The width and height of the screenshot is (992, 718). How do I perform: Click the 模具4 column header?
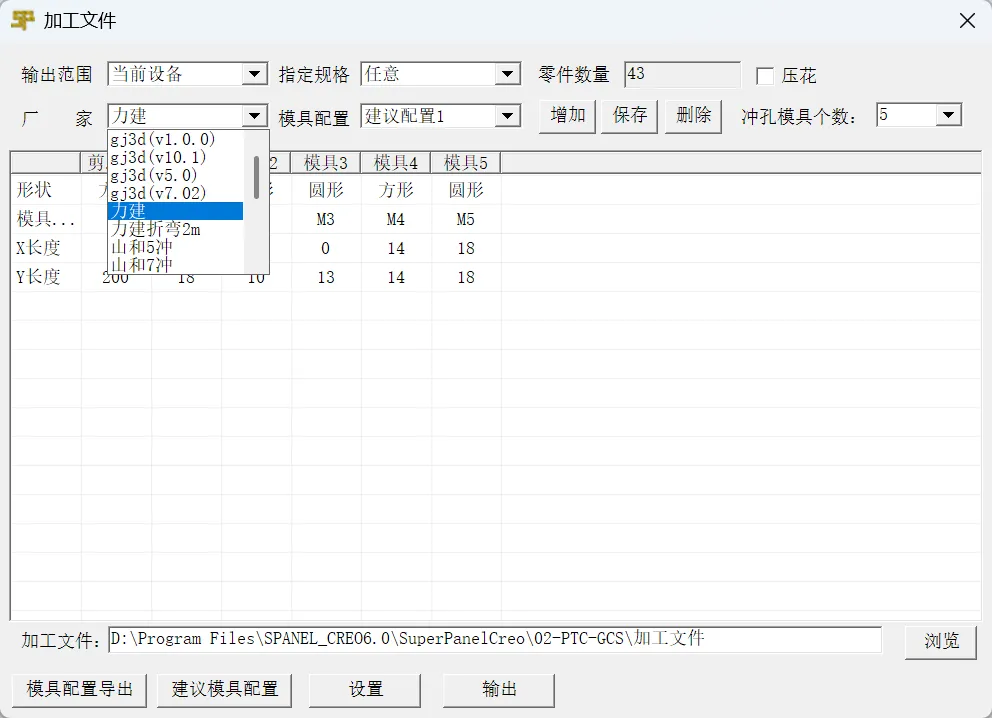[x=396, y=163]
